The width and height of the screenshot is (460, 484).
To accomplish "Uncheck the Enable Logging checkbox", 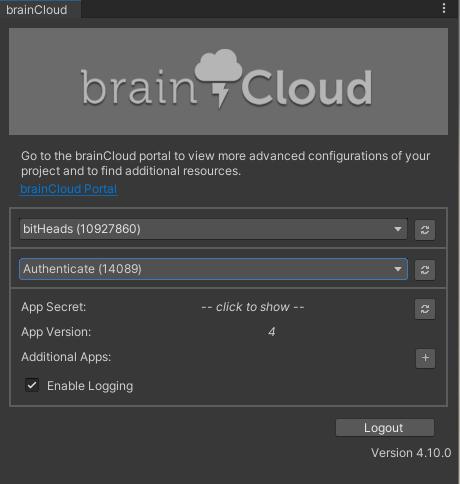I will tap(32, 385).
